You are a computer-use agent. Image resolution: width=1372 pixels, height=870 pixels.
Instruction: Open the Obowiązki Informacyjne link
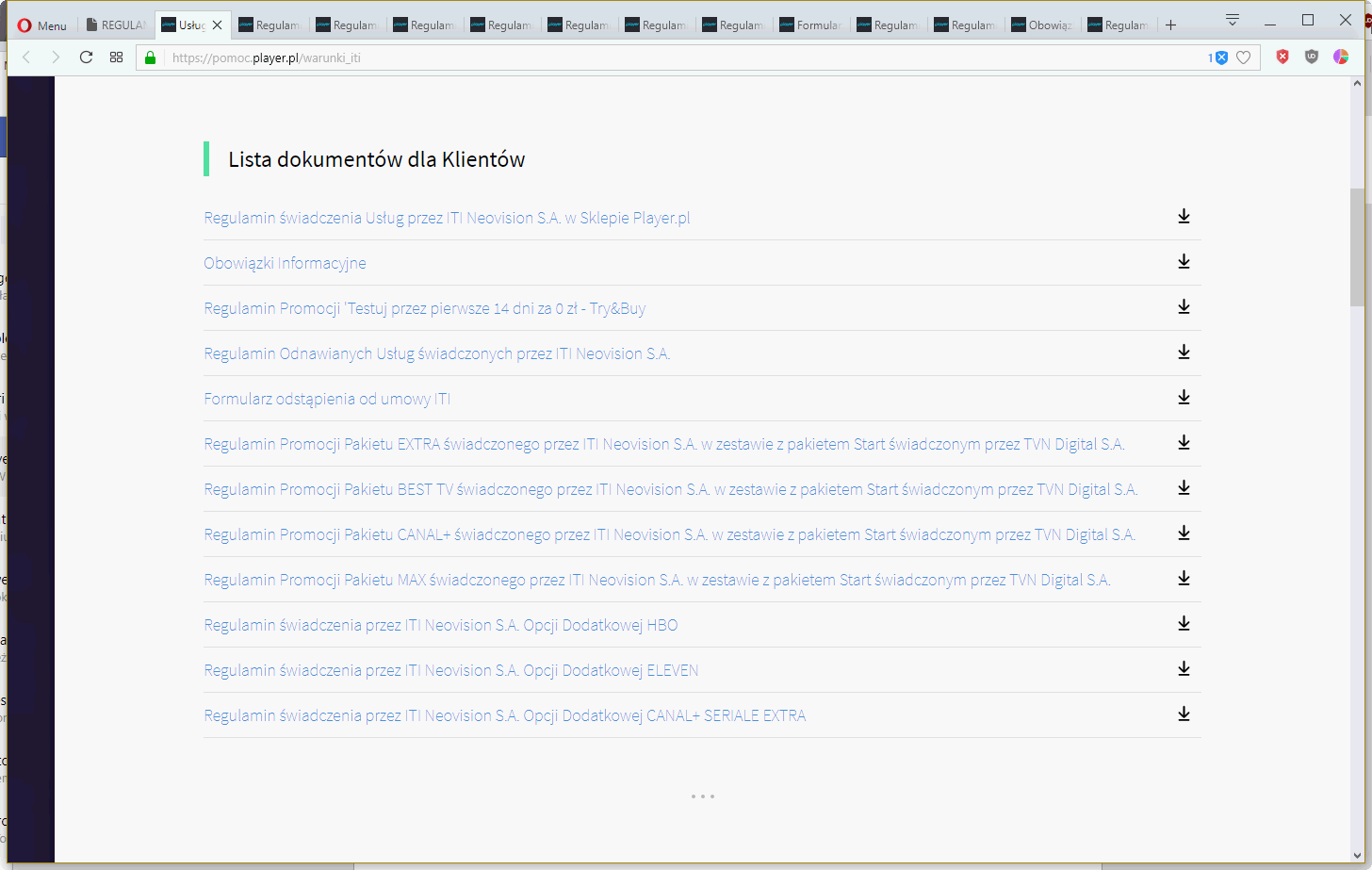point(285,263)
